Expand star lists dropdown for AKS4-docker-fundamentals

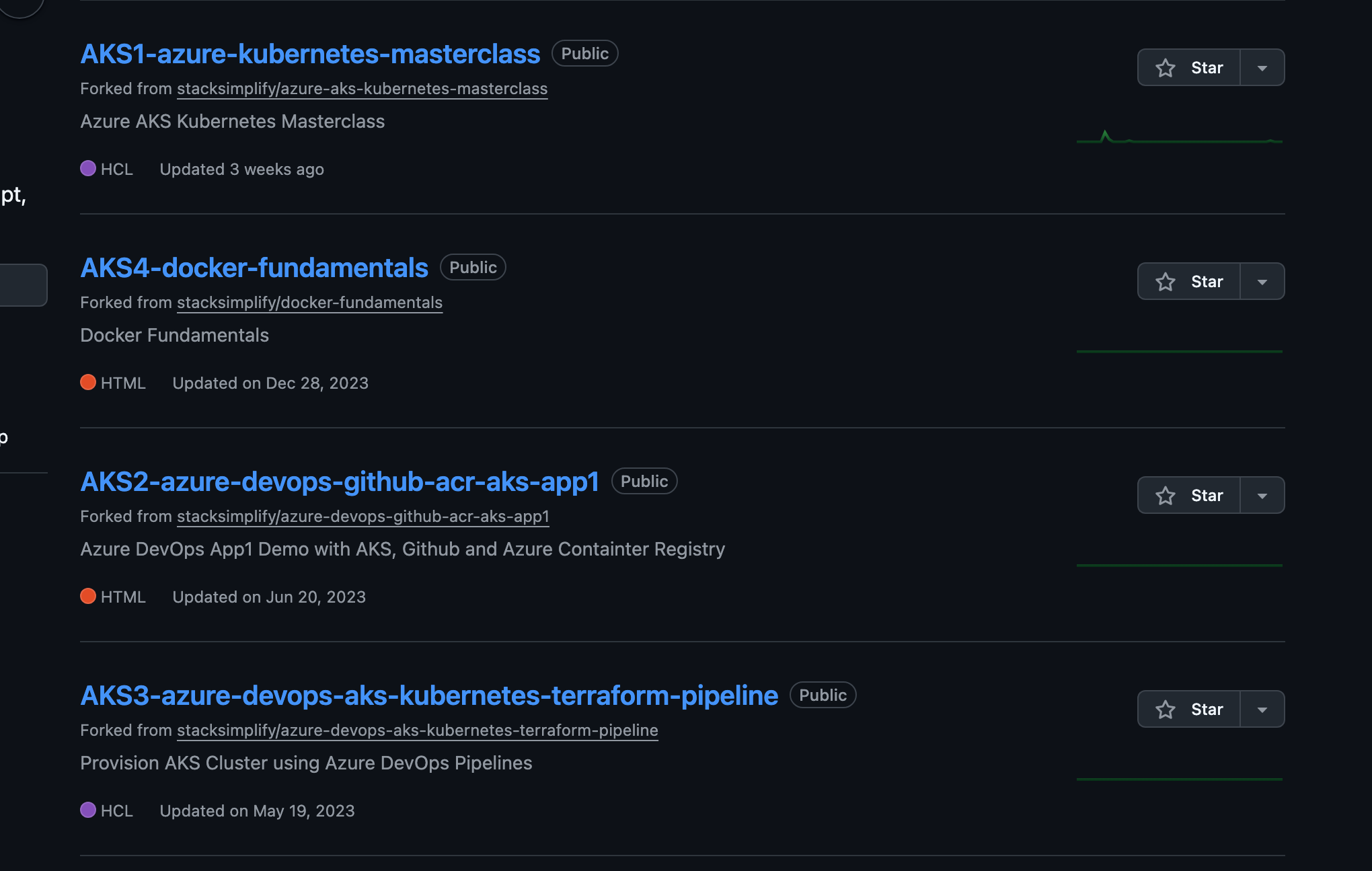click(1262, 281)
